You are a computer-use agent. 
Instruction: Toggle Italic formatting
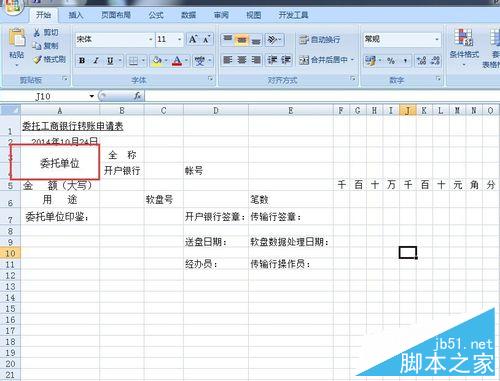click(x=96, y=61)
